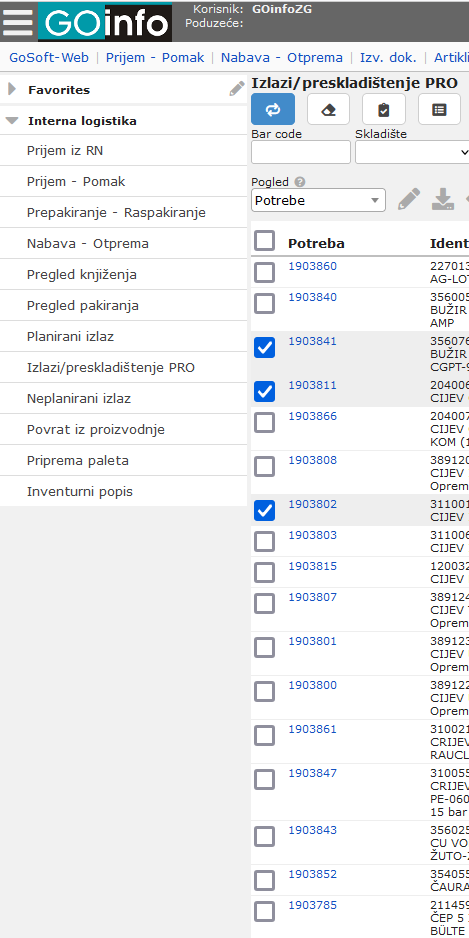The image size is (469, 938).
Task: Click the download/save icon next to Pogled
Action: [443, 199]
